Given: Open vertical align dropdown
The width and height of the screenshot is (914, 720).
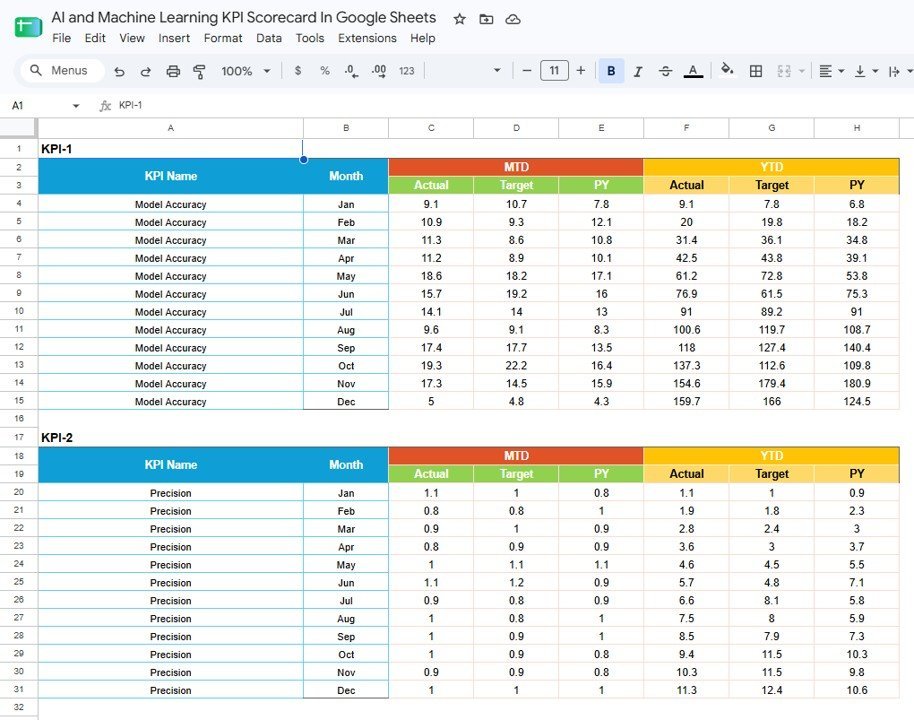Looking at the screenshot, I should [x=866, y=71].
